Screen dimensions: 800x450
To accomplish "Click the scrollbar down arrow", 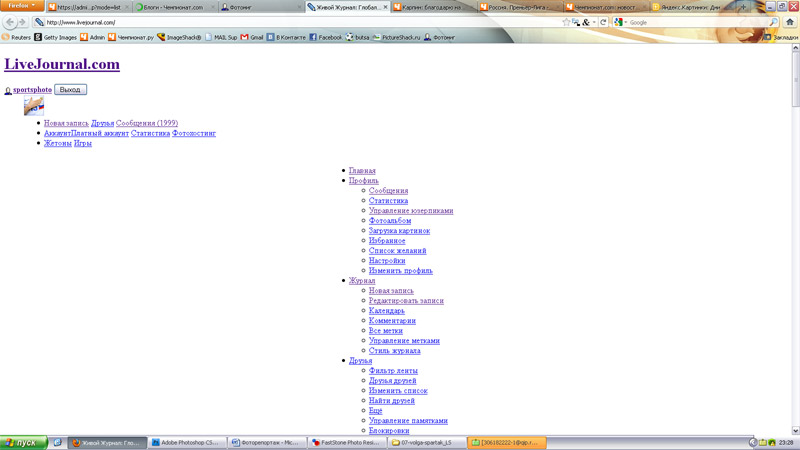I will [x=795, y=431].
